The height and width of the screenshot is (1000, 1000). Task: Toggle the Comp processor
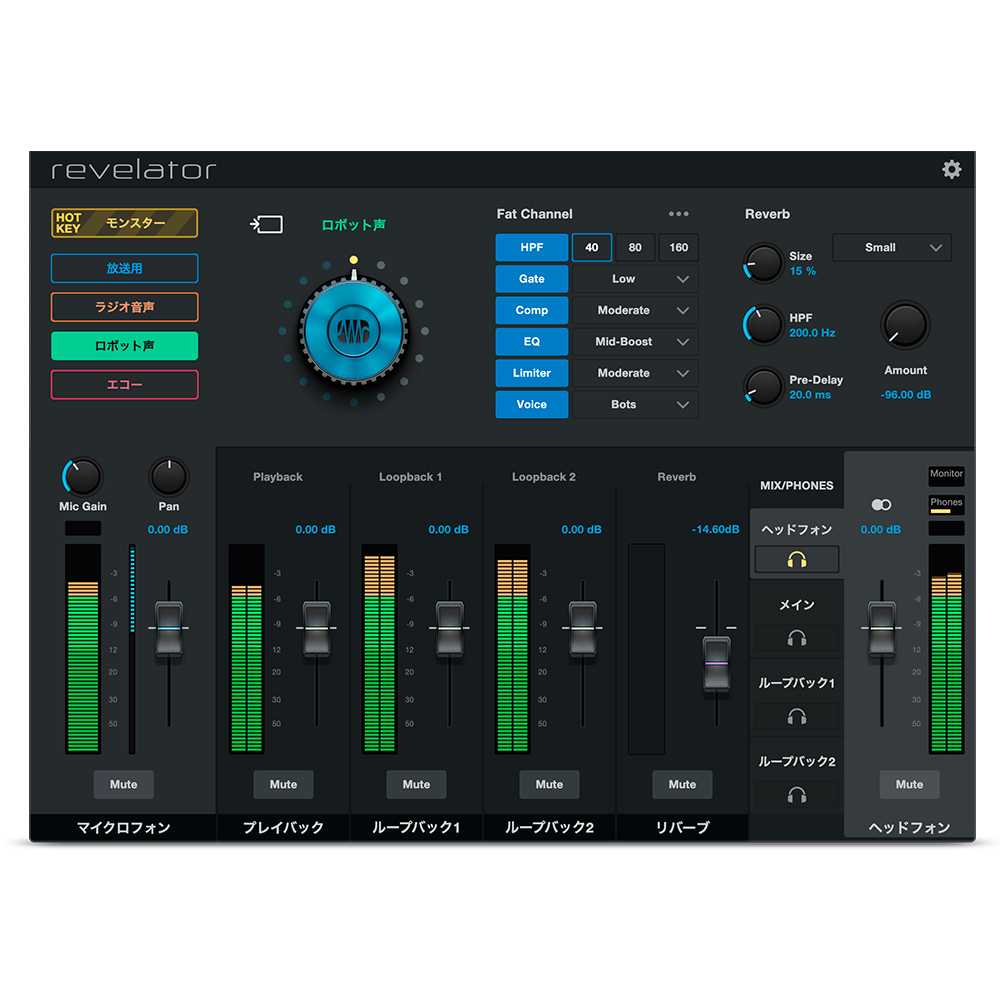531,310
